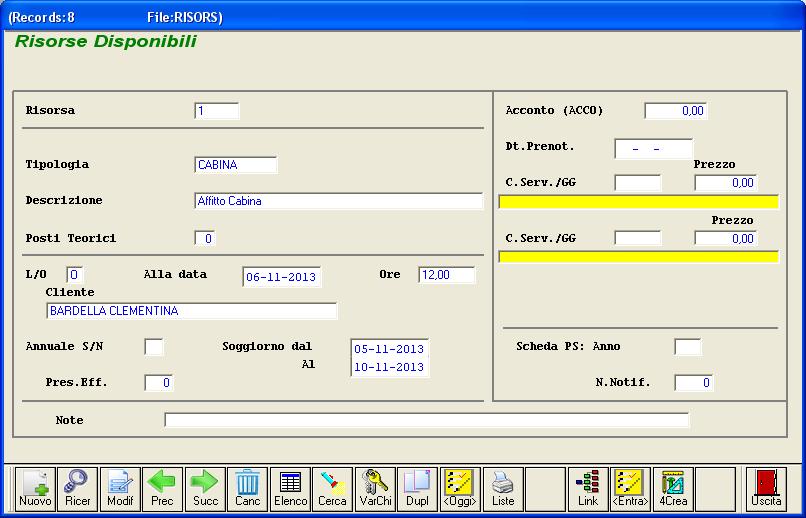Screen dimensions: 806x518
Task: Open the Ricer search tool
Action: [x=77, y=488]
